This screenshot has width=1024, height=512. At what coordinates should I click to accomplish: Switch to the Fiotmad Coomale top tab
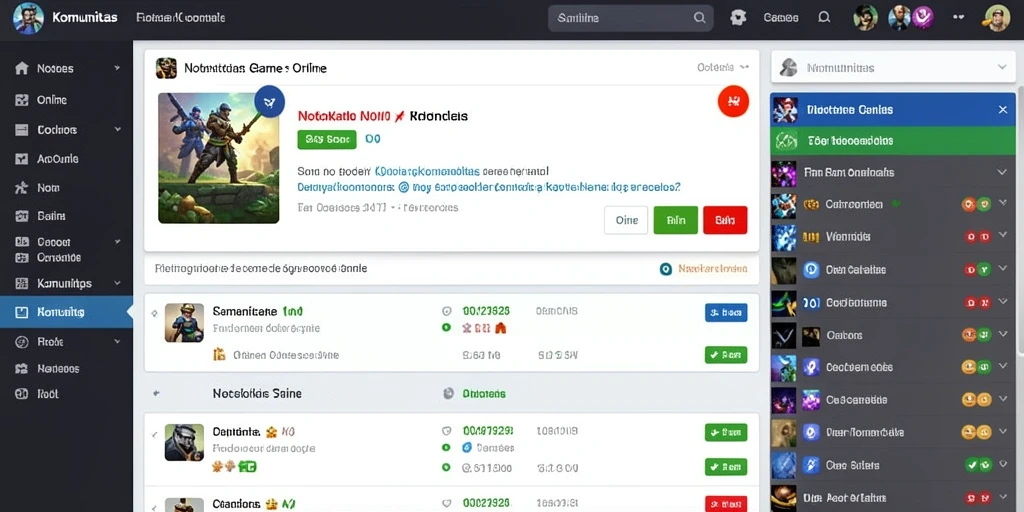181,18
